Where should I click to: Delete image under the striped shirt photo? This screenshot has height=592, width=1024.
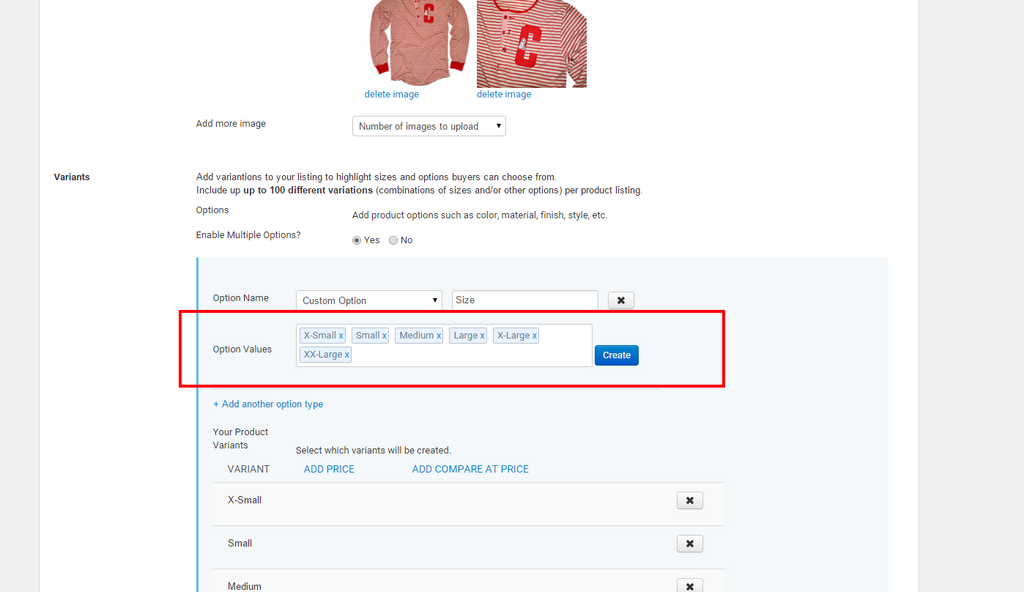point(504,94)
